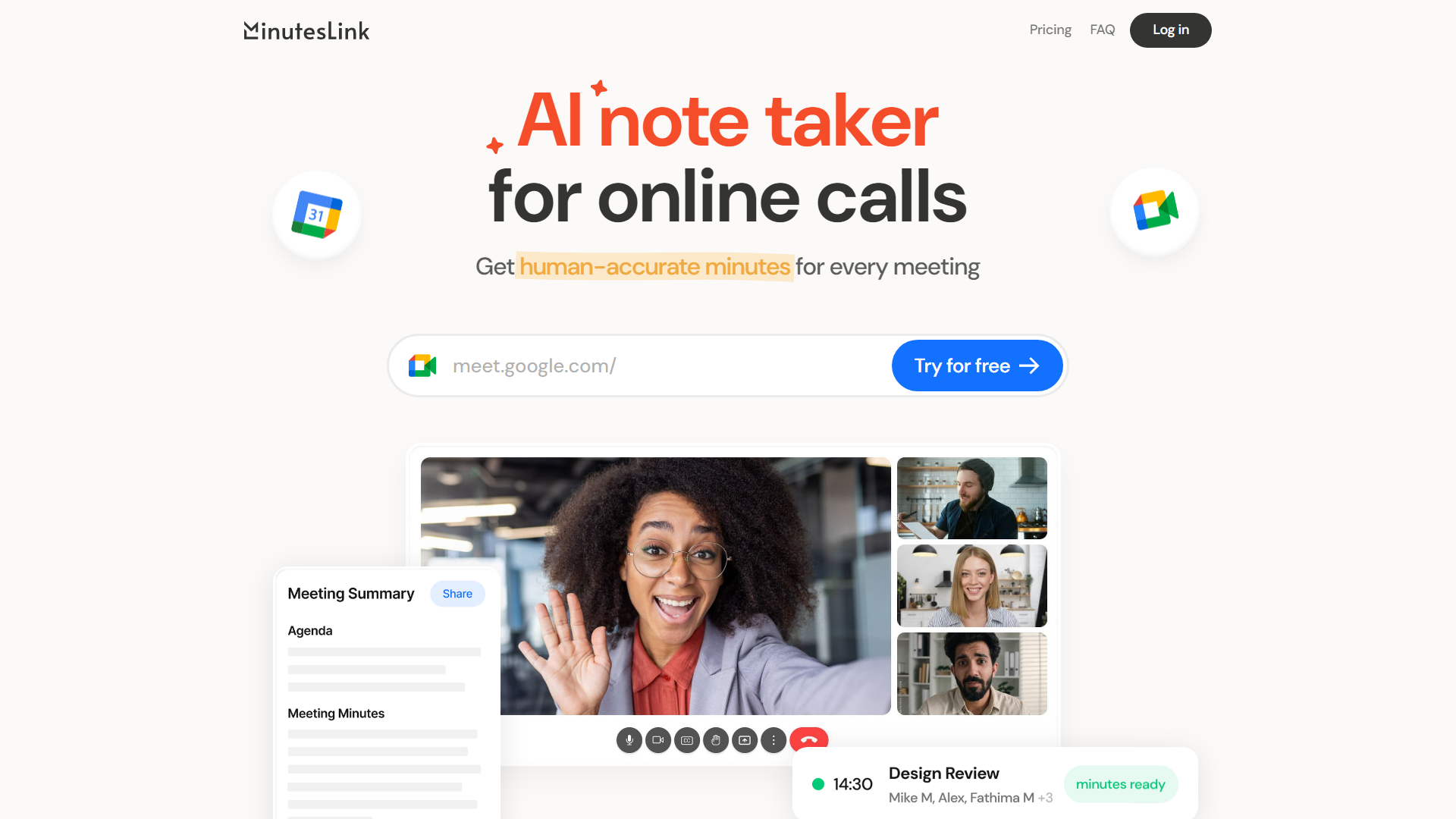The width and height of the screenshot is (1456, 819).
Task: Click the Share button on Meeting Summary
Action: [457, 593]
